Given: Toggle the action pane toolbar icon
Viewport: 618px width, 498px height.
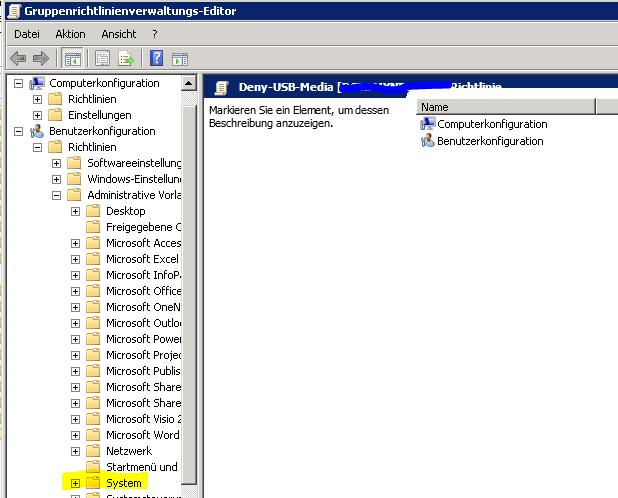Looking at the screenshot, I should [x=180, y=58].
